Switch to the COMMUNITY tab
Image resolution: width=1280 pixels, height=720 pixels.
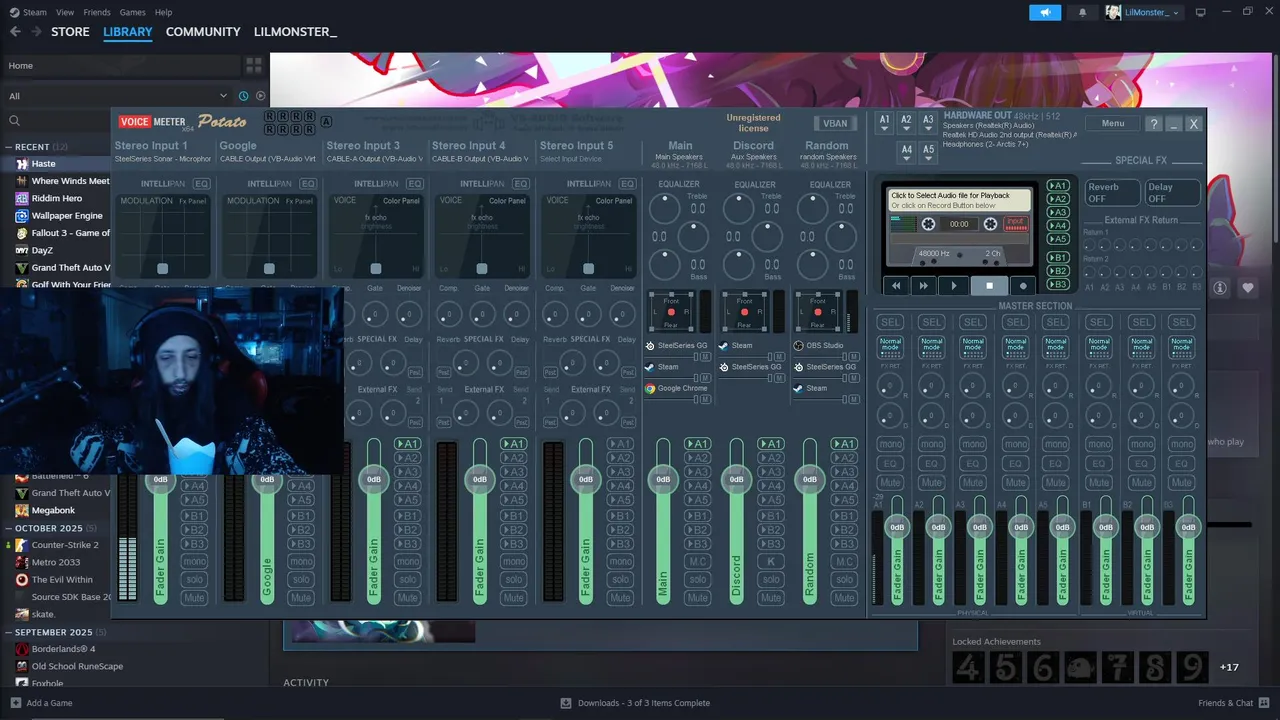point(203,32)
